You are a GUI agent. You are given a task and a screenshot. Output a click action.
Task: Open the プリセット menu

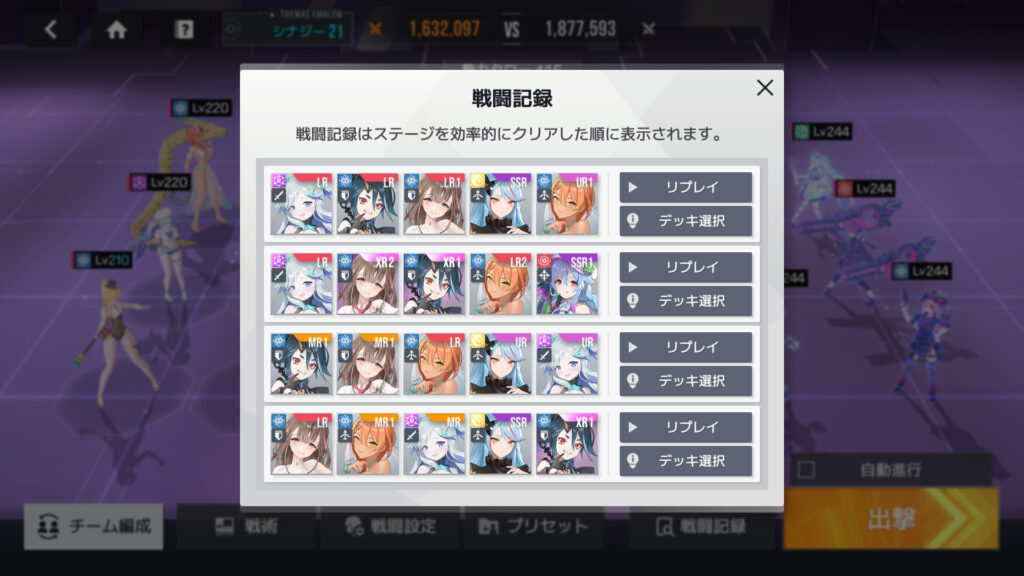pos(534,526)
